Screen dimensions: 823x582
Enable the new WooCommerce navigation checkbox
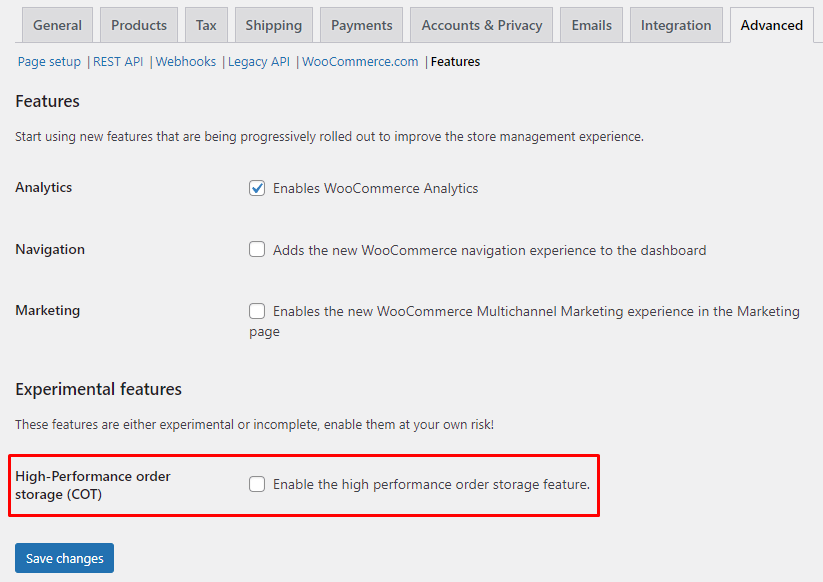coord(257,250)
